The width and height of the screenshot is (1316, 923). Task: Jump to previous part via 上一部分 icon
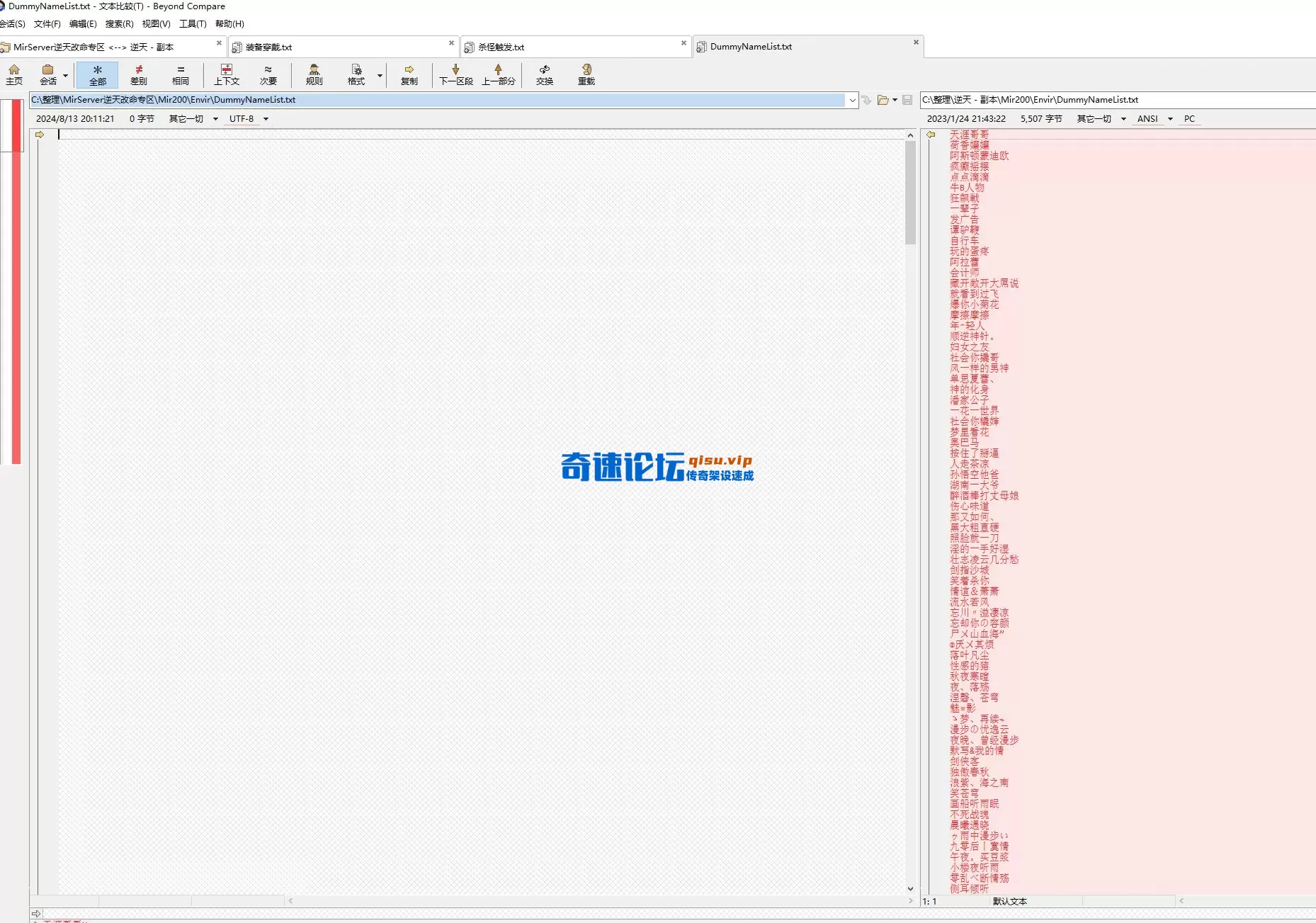[x=498, y=74]
